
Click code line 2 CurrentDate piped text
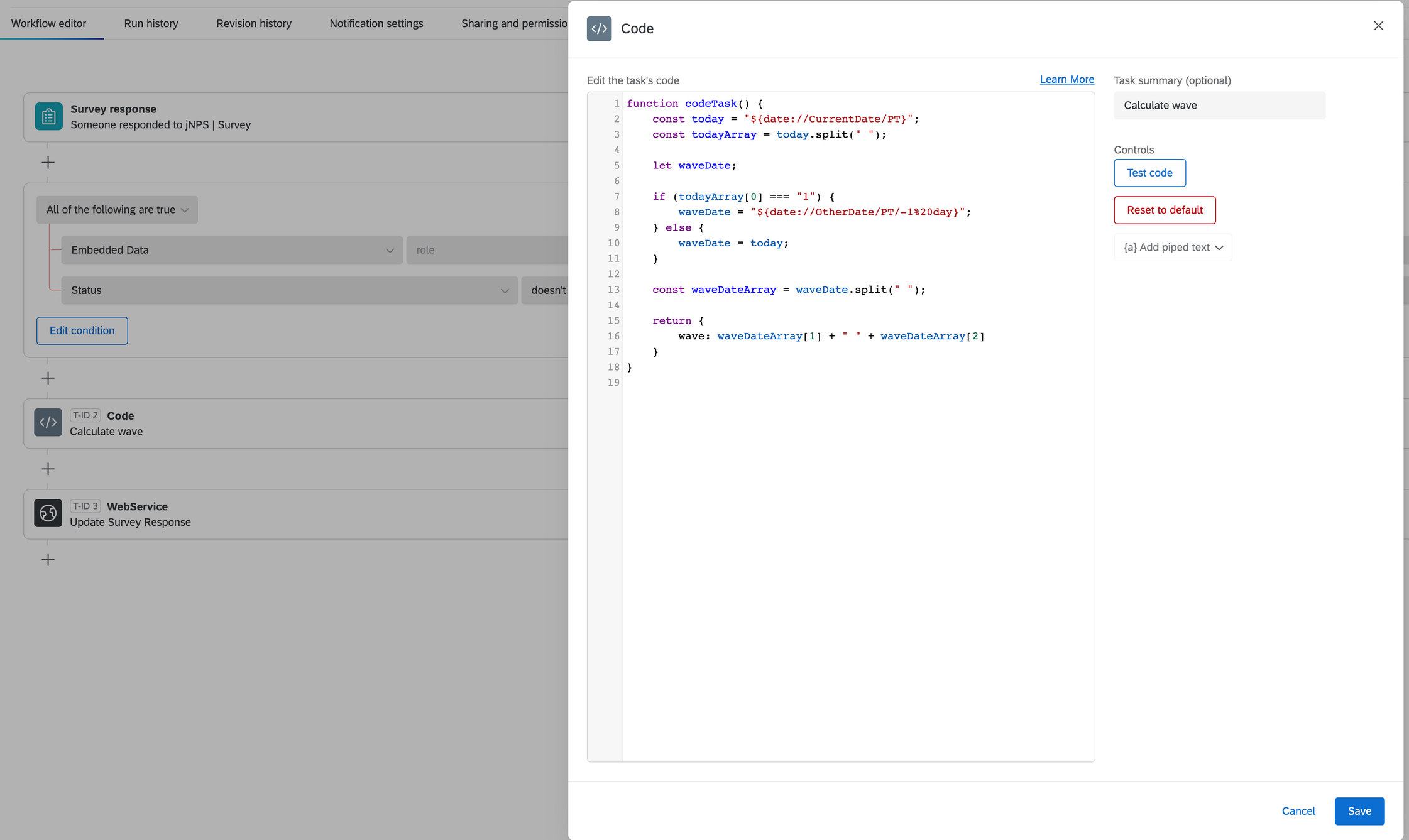coord(828,119)
